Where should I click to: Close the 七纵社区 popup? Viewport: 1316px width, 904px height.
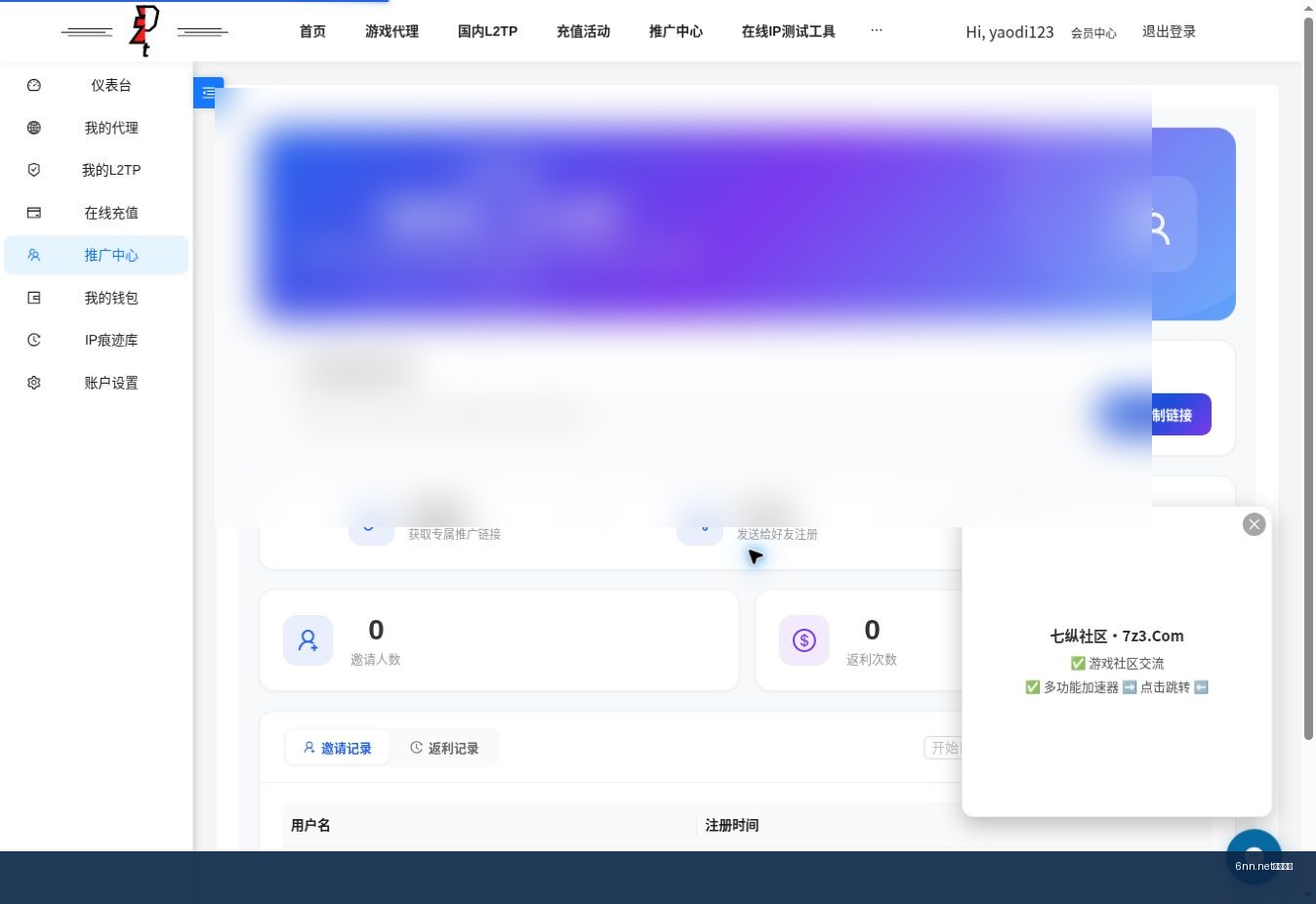1254,524
